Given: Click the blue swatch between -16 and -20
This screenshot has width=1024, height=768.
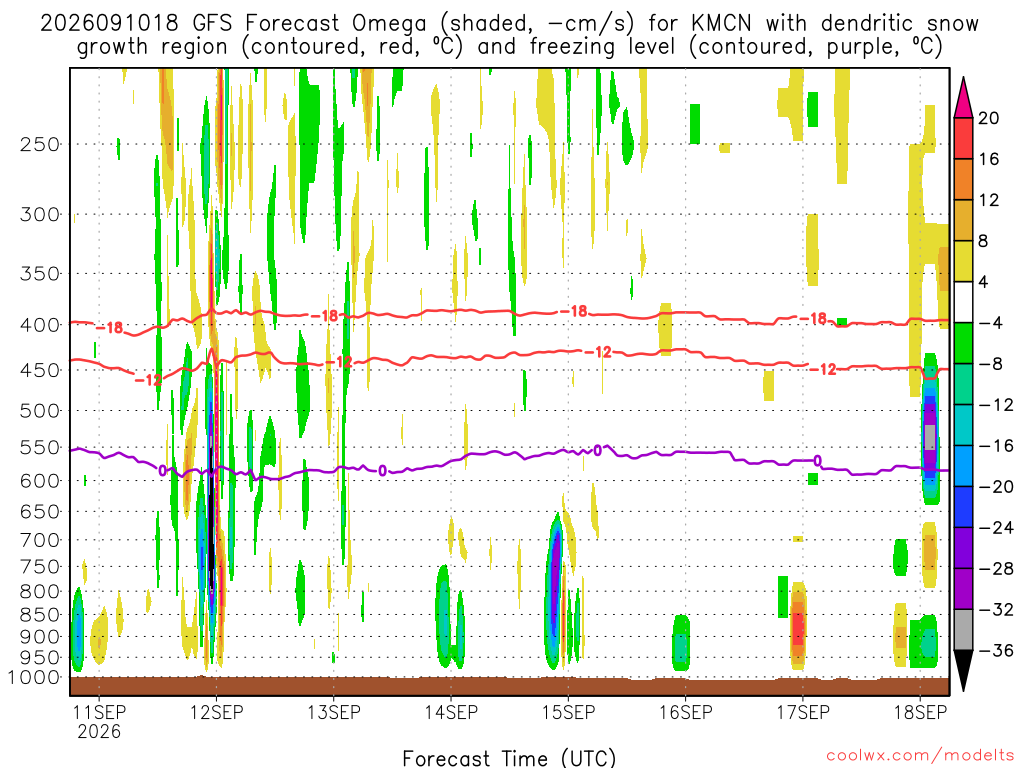Looking at the screenshot, I should point(963,466).
